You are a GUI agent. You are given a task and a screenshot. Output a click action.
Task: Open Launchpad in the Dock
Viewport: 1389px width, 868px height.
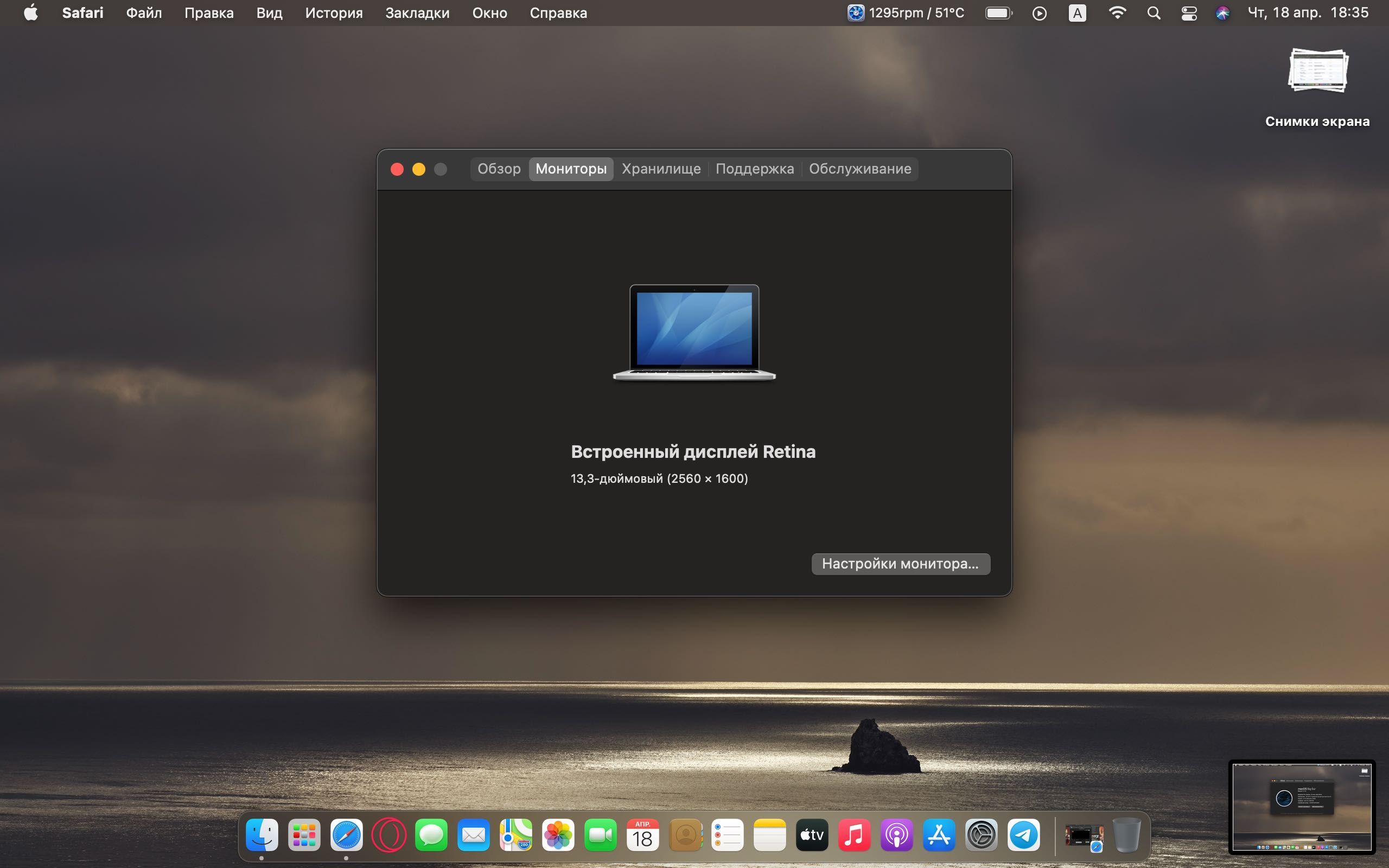[x=304, y=835]
